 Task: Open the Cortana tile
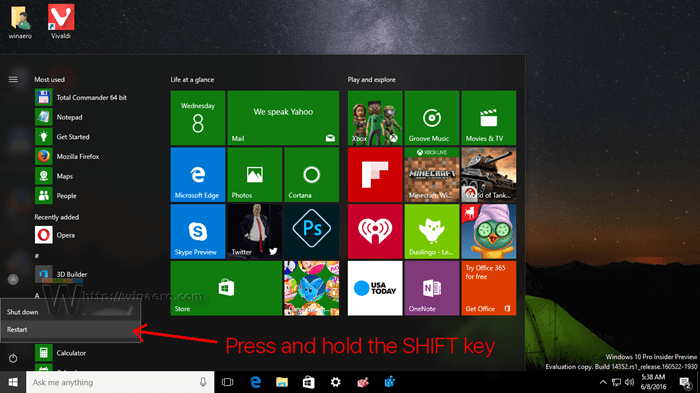(311, 175)
